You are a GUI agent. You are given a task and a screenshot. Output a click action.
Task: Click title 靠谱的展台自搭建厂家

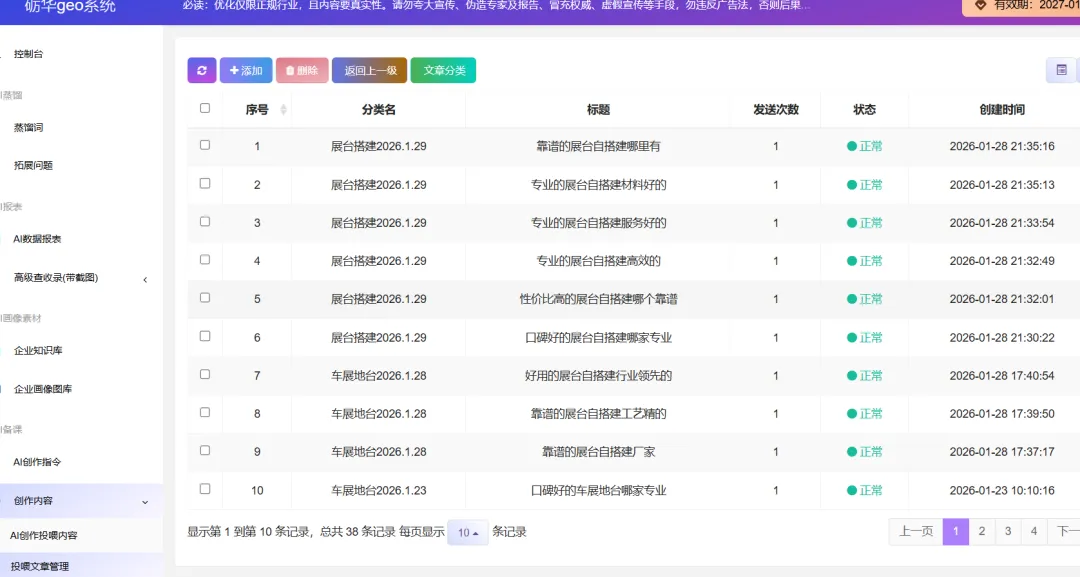598,452
